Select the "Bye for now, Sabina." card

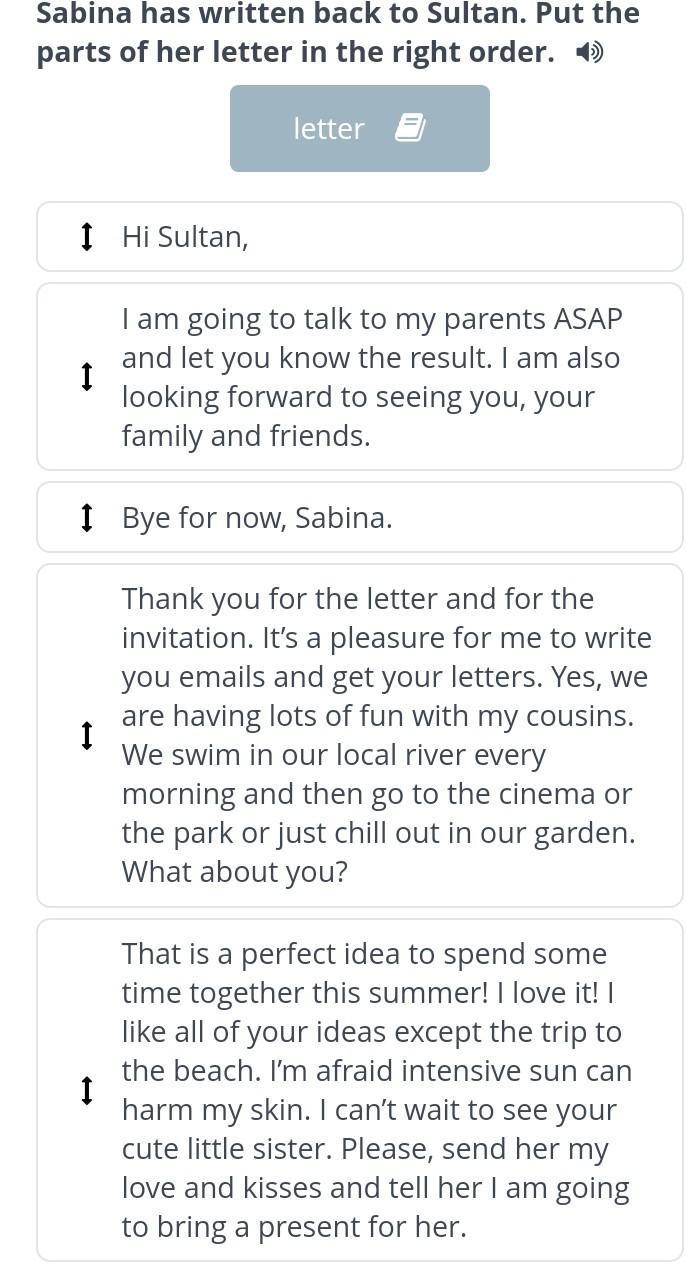point(360,518)
